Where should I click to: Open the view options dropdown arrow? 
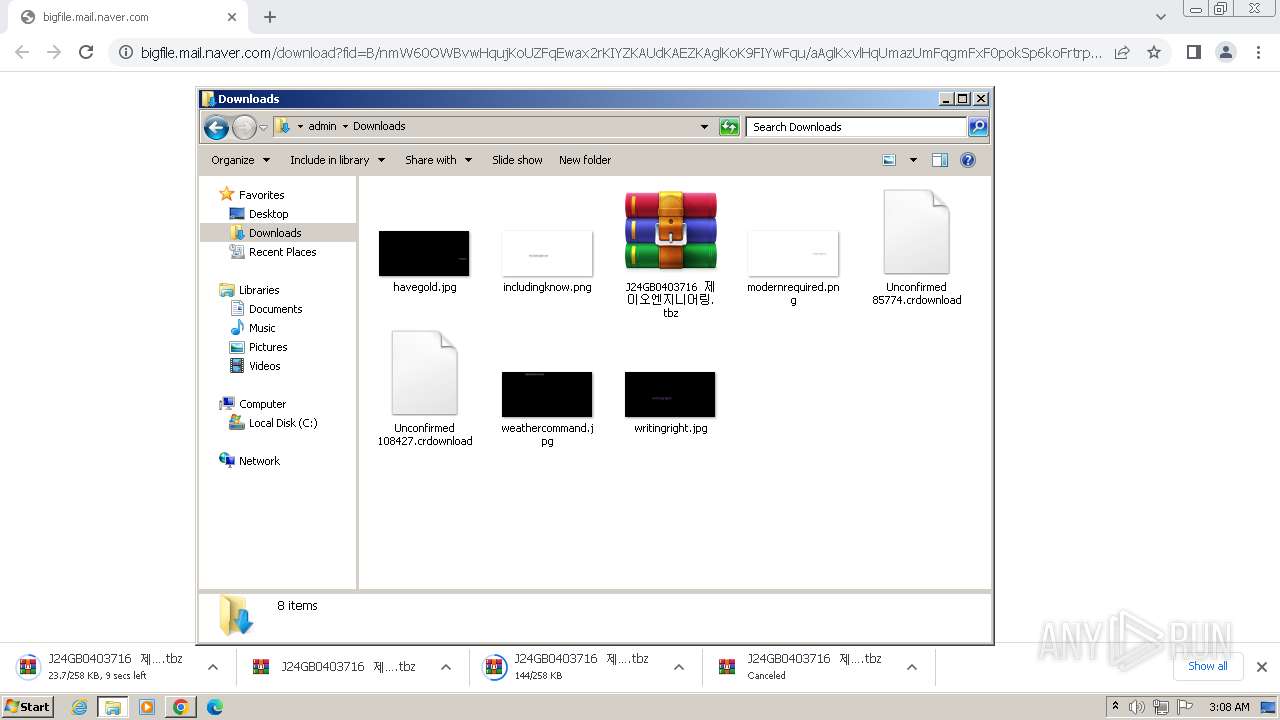[x=913, y=160]
